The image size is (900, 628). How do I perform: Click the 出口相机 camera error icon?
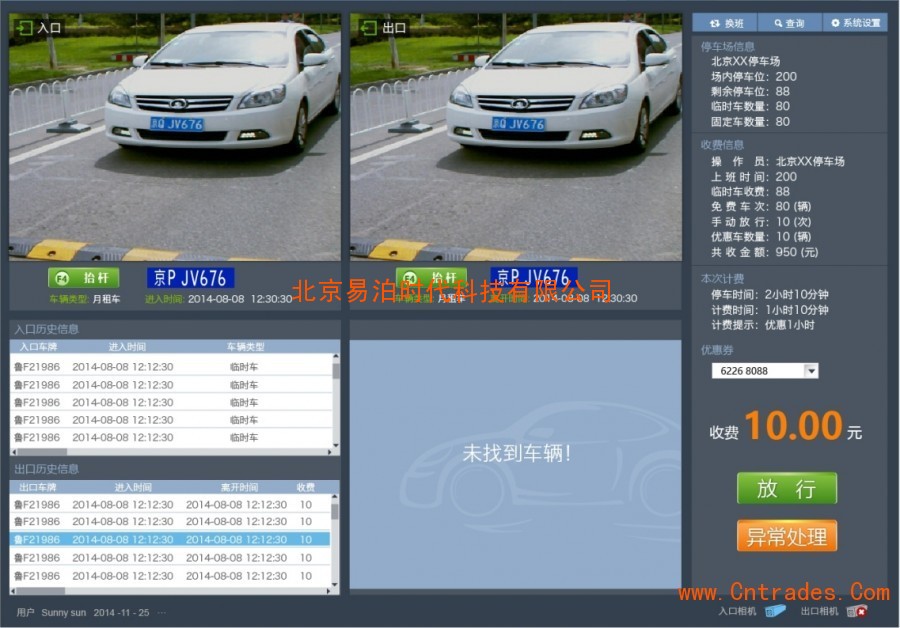click(857, 612)
